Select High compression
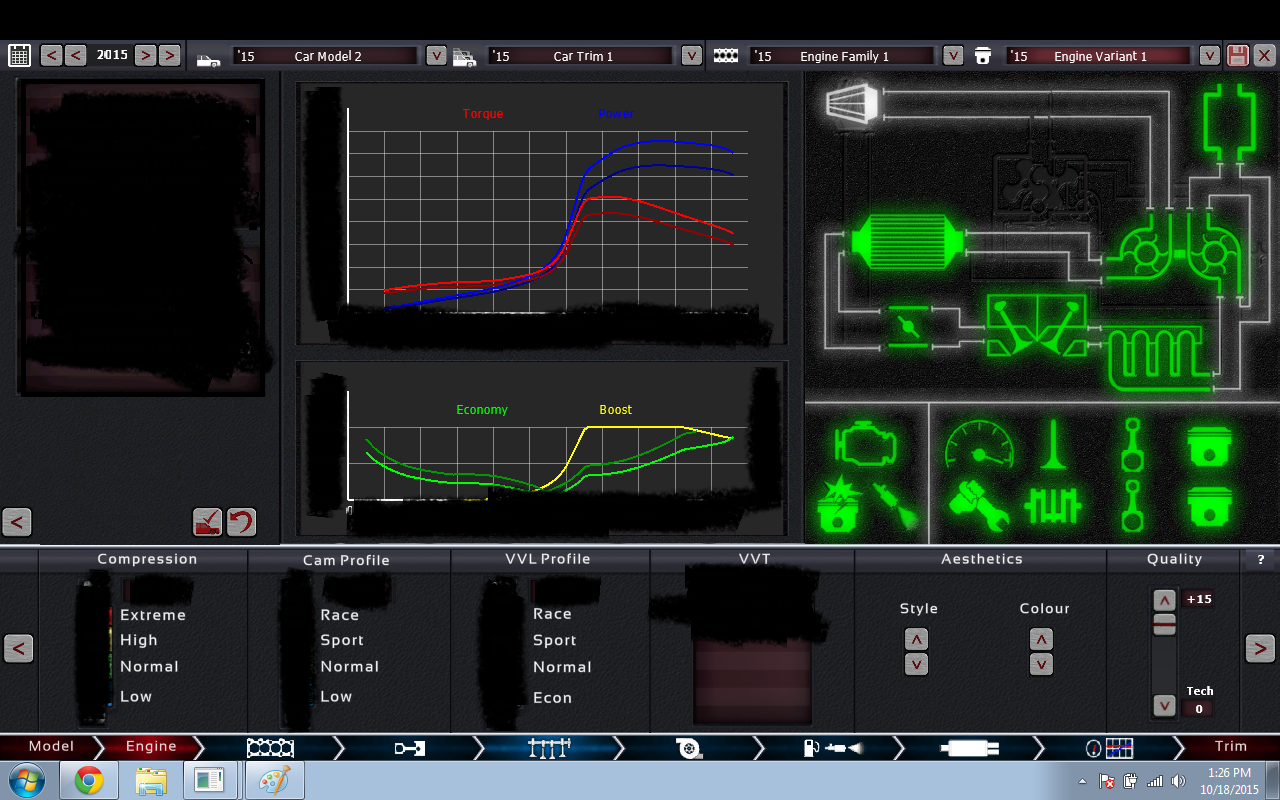 139,640
